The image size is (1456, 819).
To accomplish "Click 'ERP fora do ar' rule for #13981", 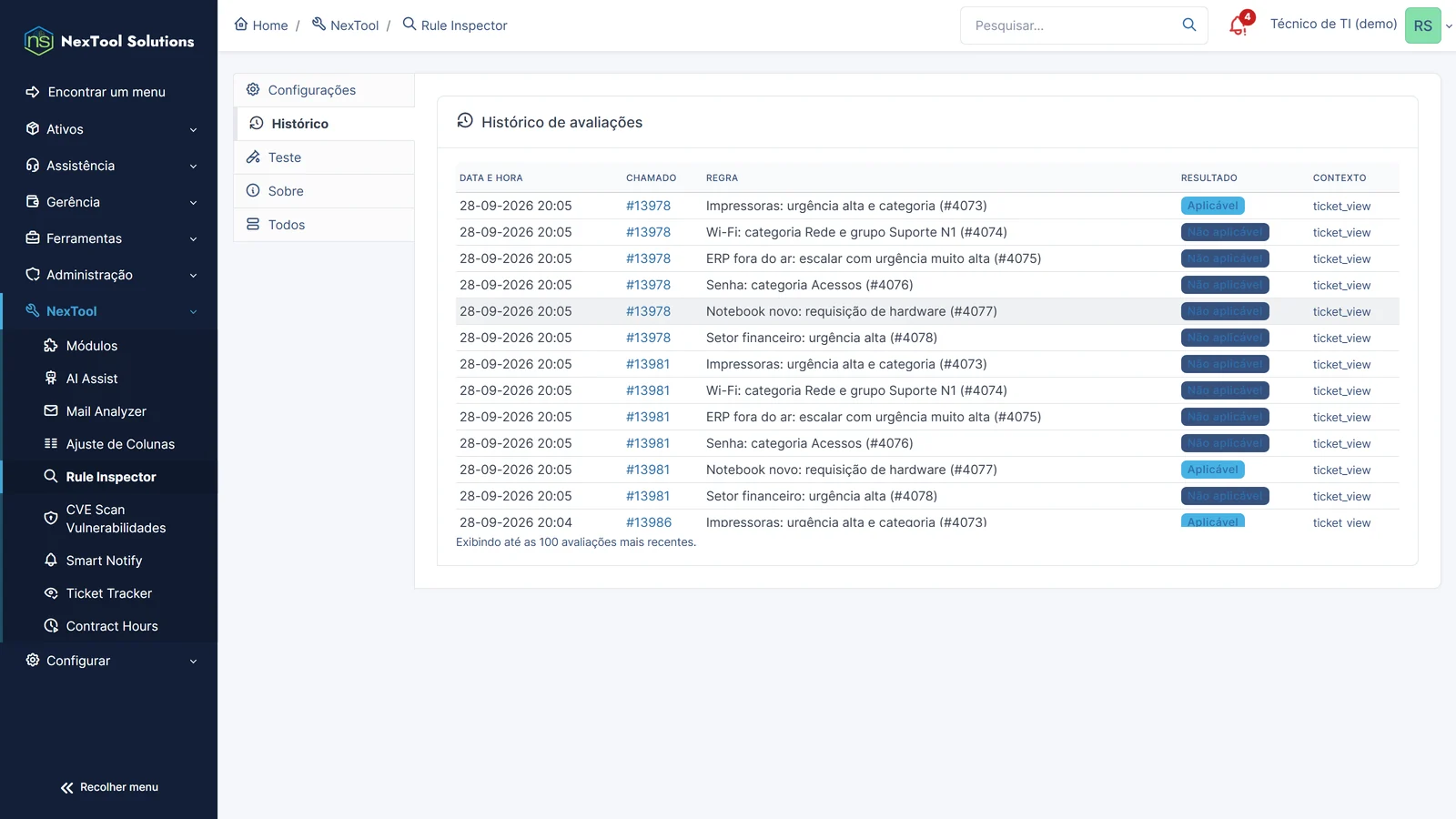I will coord(874,417).
